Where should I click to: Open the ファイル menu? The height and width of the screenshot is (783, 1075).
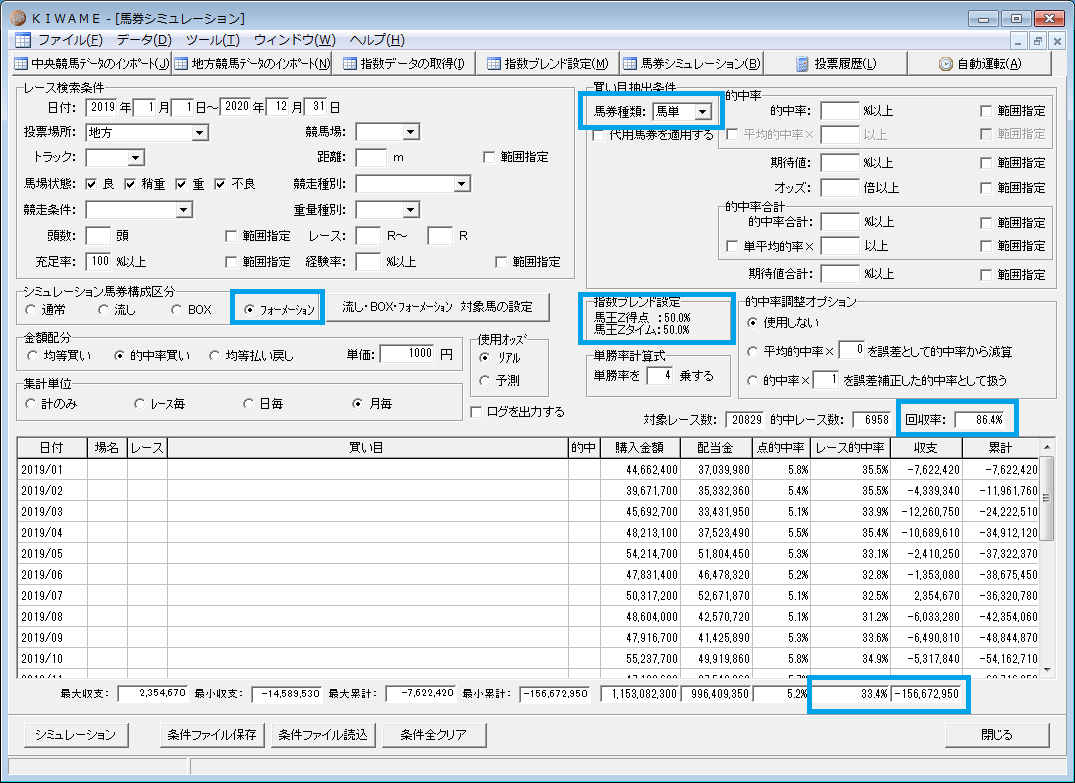click(70, 40)
